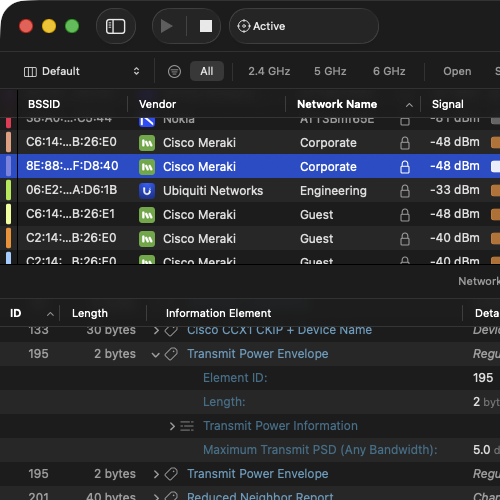Sort by the ID column header
The image size is (500, 500).
[16, 313]
